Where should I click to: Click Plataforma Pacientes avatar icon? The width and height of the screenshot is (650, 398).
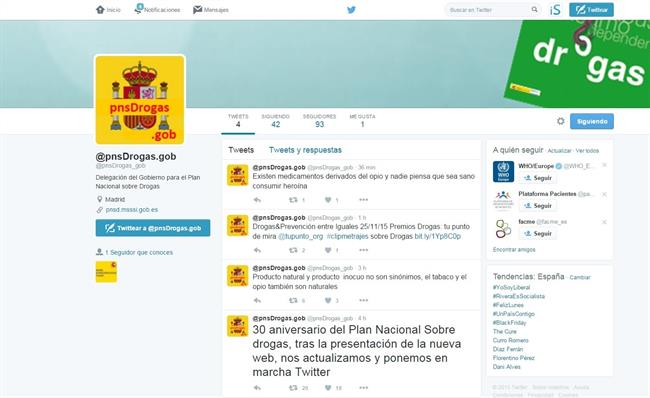(503, 200)
